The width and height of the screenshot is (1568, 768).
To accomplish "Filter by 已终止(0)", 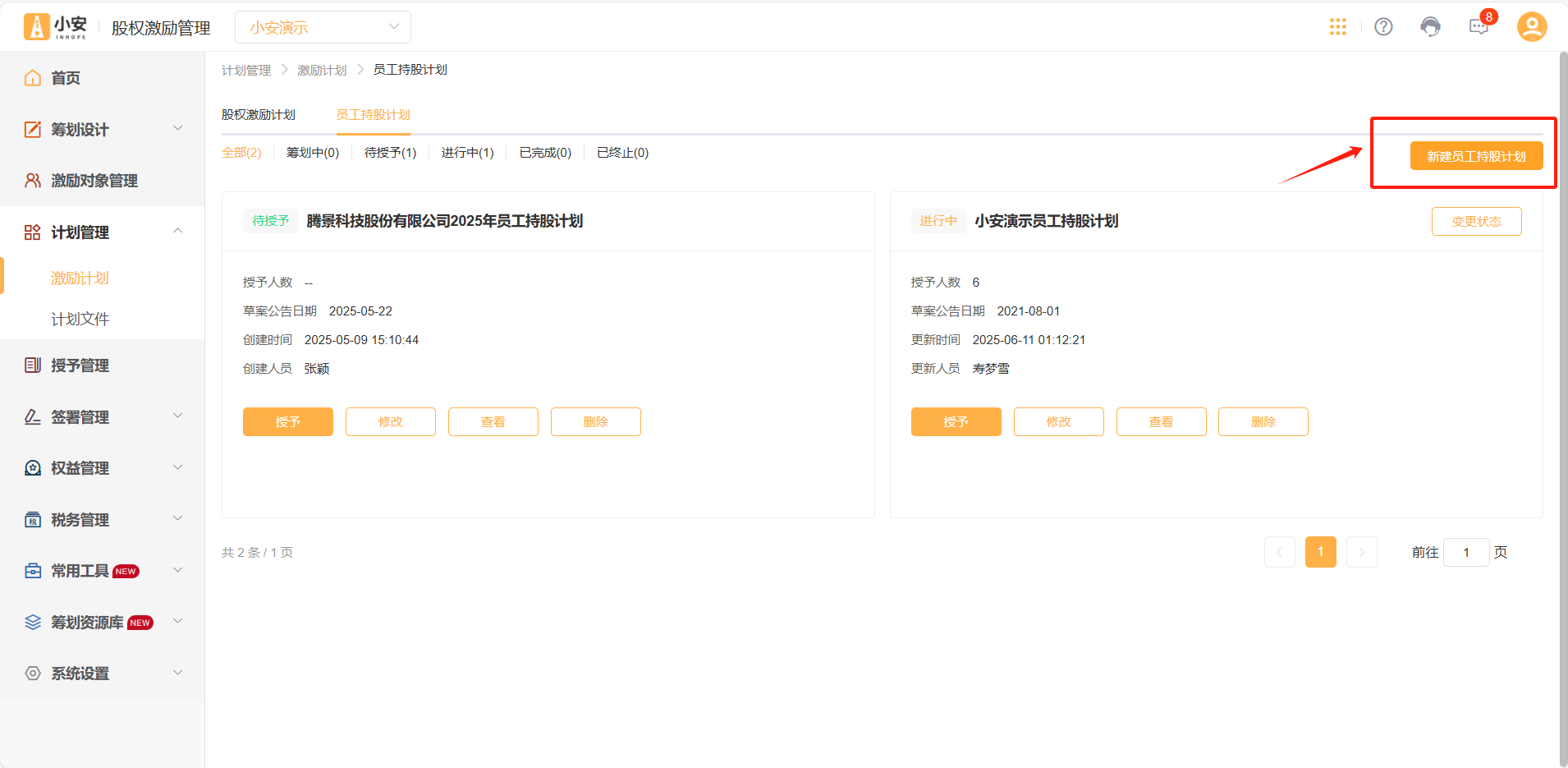I will coord(623,153).
